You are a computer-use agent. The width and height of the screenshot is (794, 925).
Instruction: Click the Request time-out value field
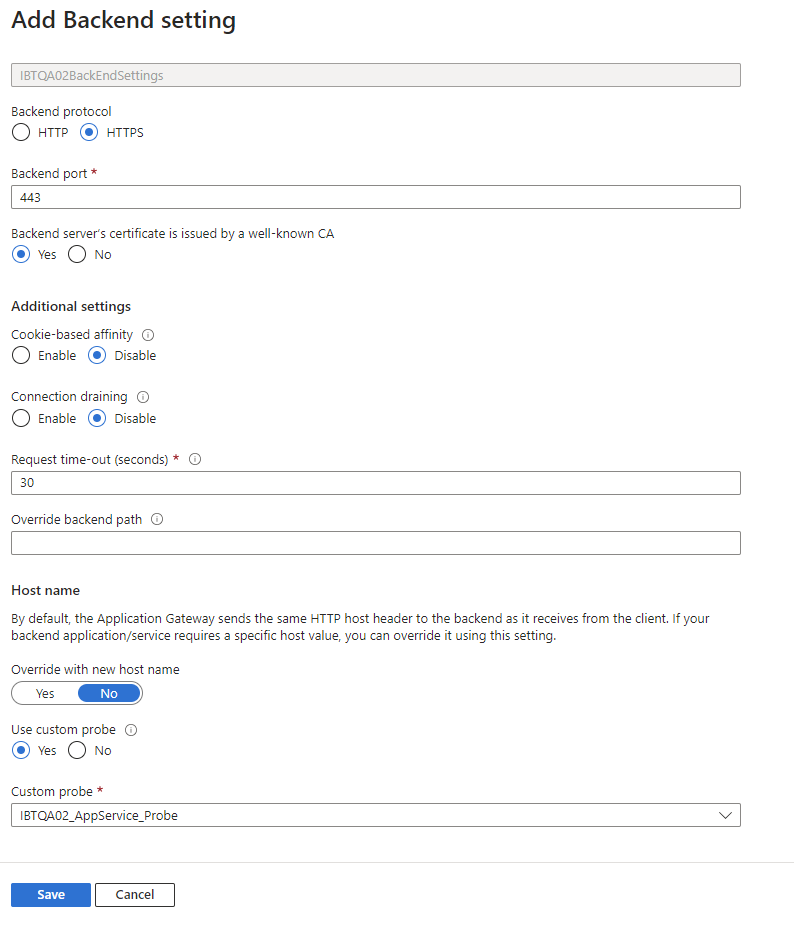click(375, 482)
